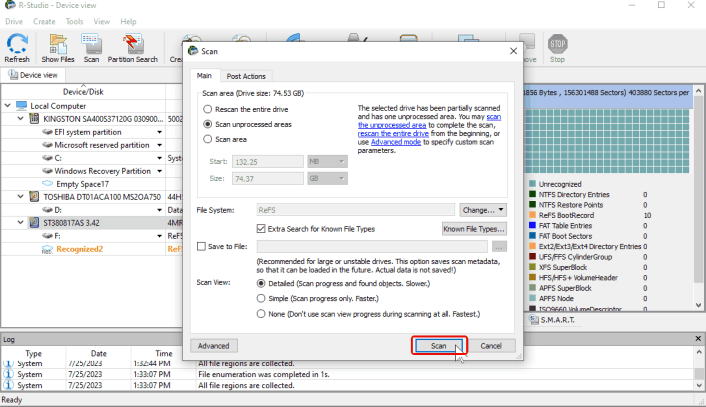Click the Recognized2 partition icon
The width and height of the screenshot is (706, 407).
click(x=47, y=249)
